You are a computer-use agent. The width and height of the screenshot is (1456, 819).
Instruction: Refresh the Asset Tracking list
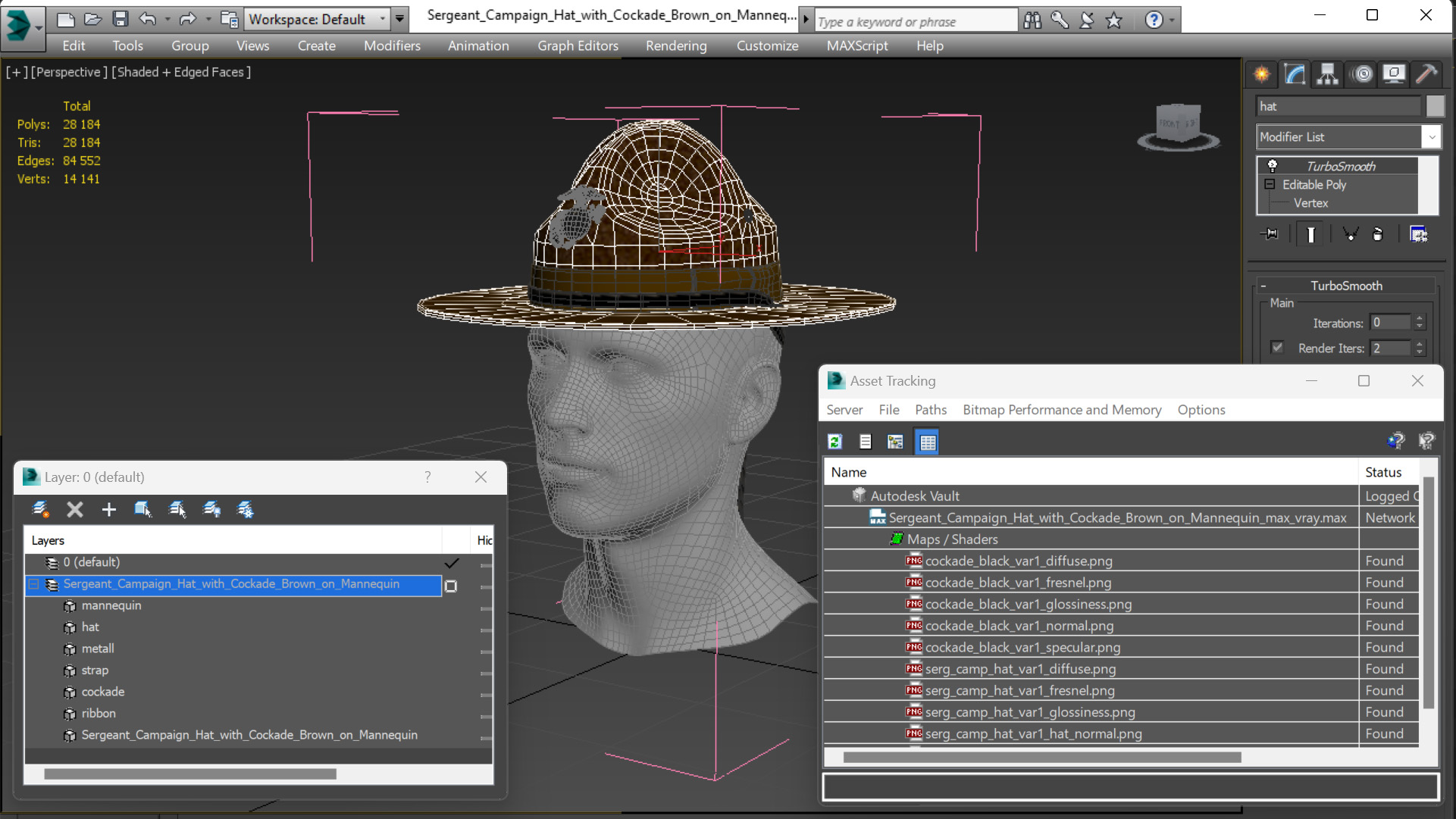[835, 442]
